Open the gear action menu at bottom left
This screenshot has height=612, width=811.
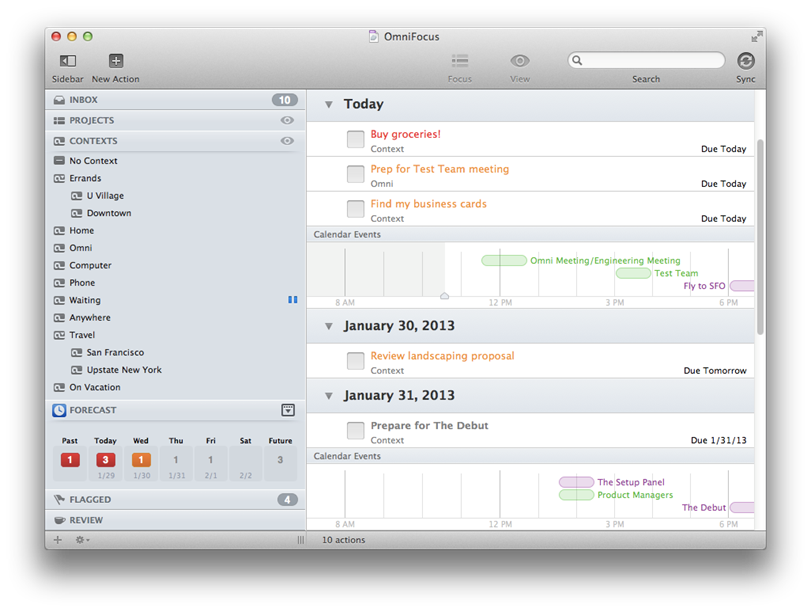pyautogui.click(x=80, y=539)
